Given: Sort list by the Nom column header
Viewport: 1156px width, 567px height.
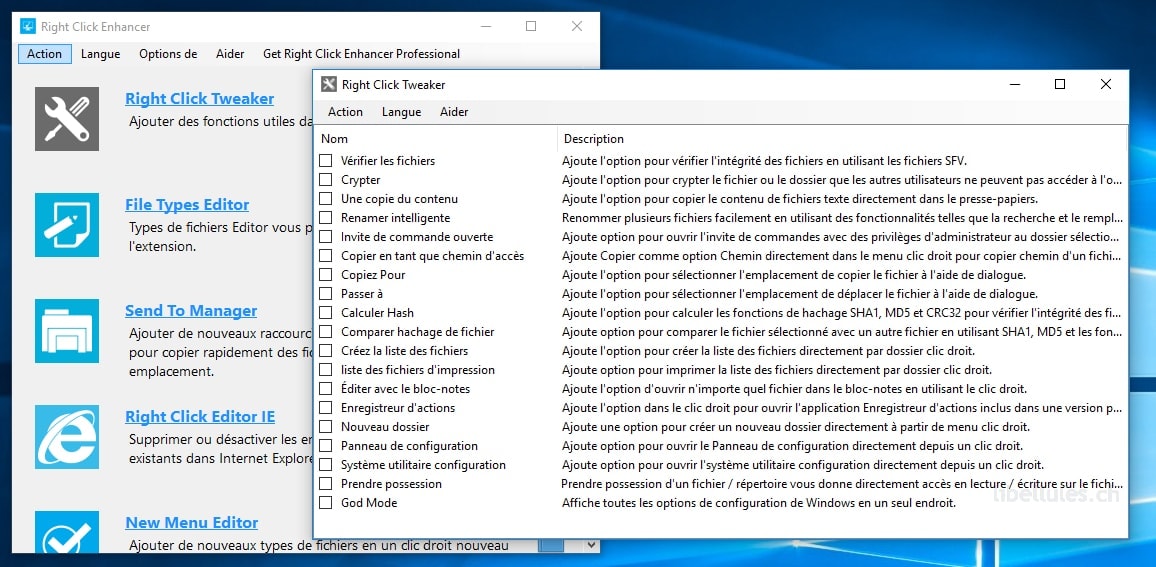Looking at the screenshot, I should click(436, 139).
